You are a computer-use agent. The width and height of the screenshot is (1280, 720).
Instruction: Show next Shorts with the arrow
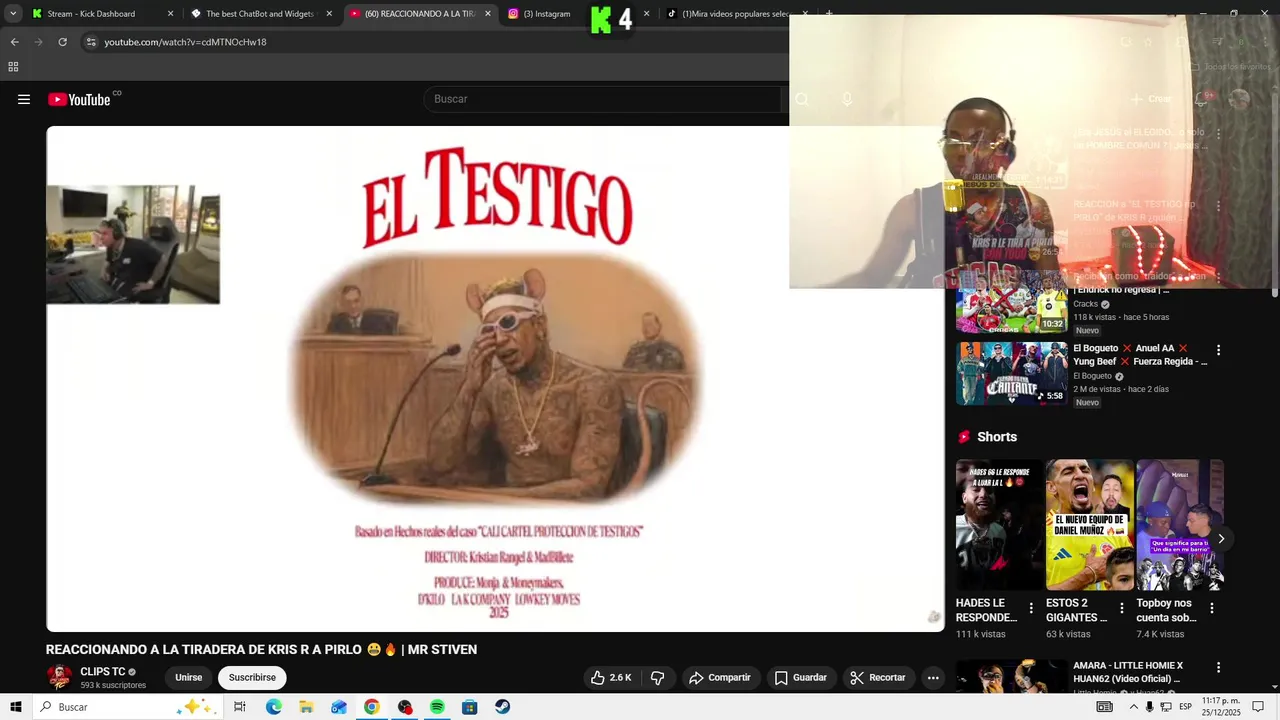tap(1220, 539)
